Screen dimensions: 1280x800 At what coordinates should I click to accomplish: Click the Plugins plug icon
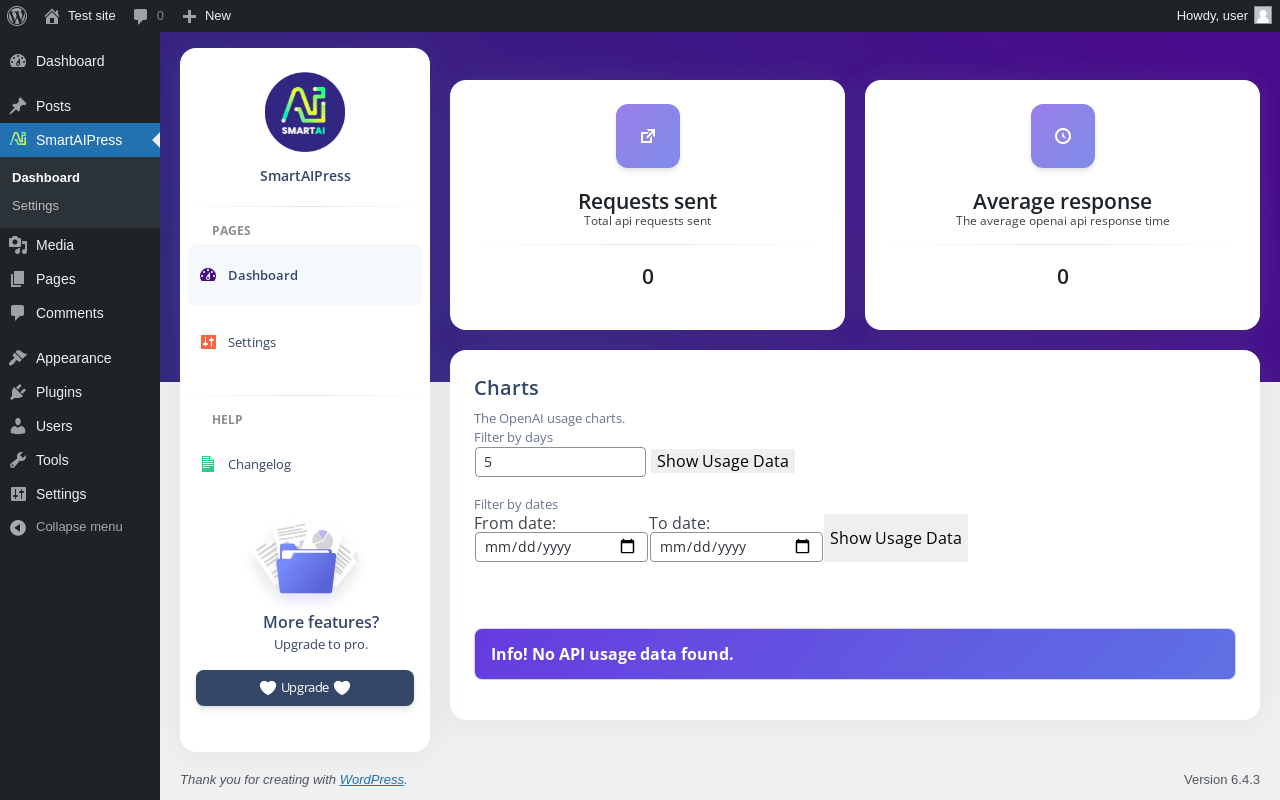click(x=18, y=392)
